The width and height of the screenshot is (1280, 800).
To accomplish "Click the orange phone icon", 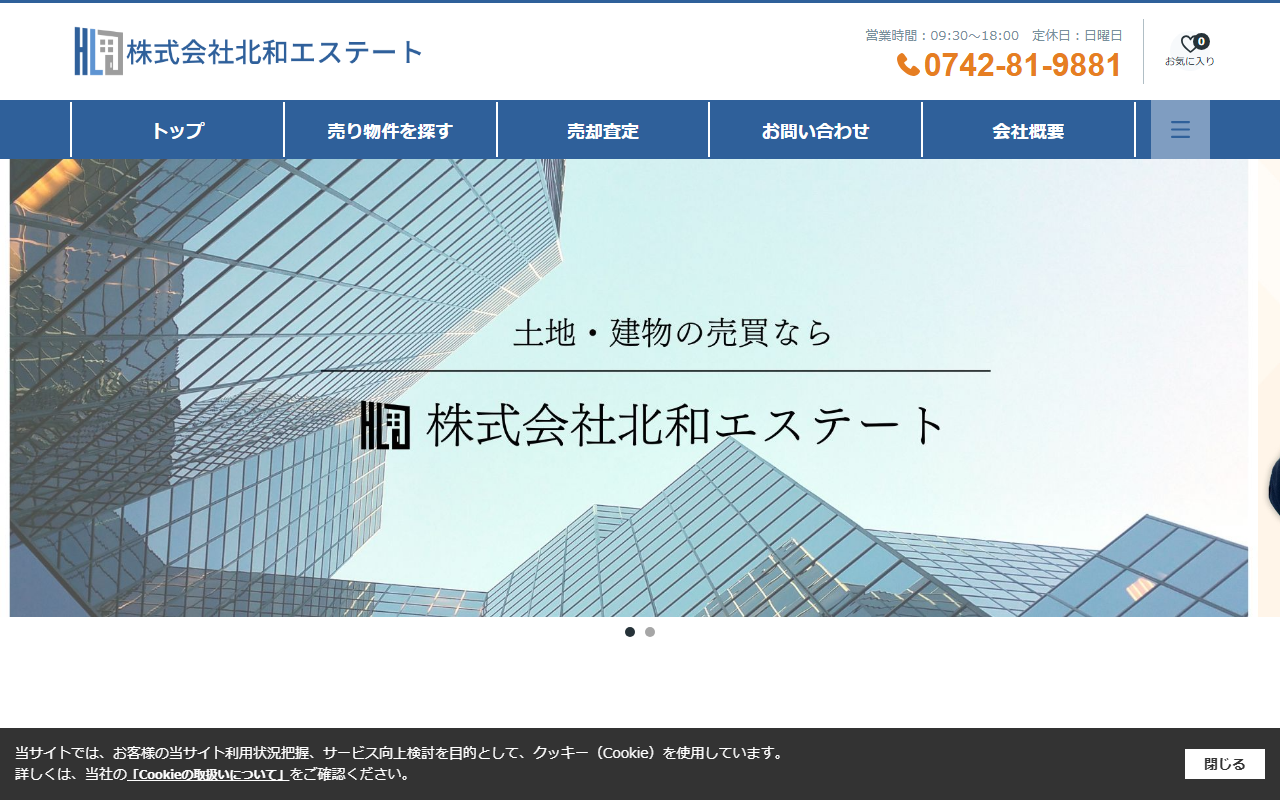I will 908,65.
